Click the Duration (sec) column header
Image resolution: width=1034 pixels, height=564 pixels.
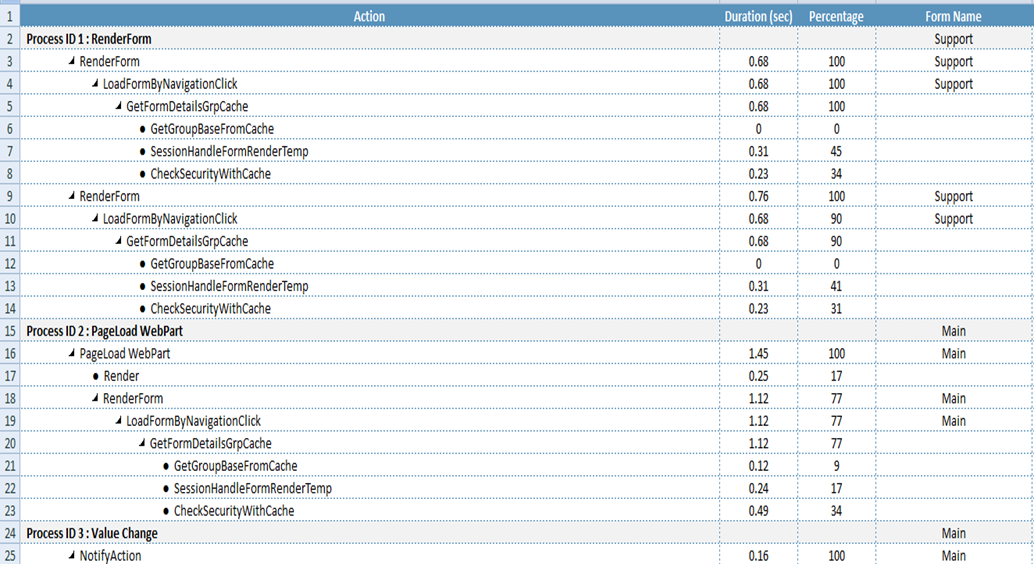click(758, 16)
